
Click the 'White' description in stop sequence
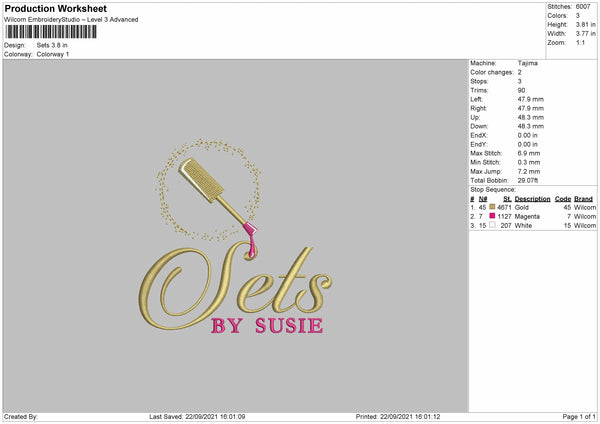(x=523, y=225)
